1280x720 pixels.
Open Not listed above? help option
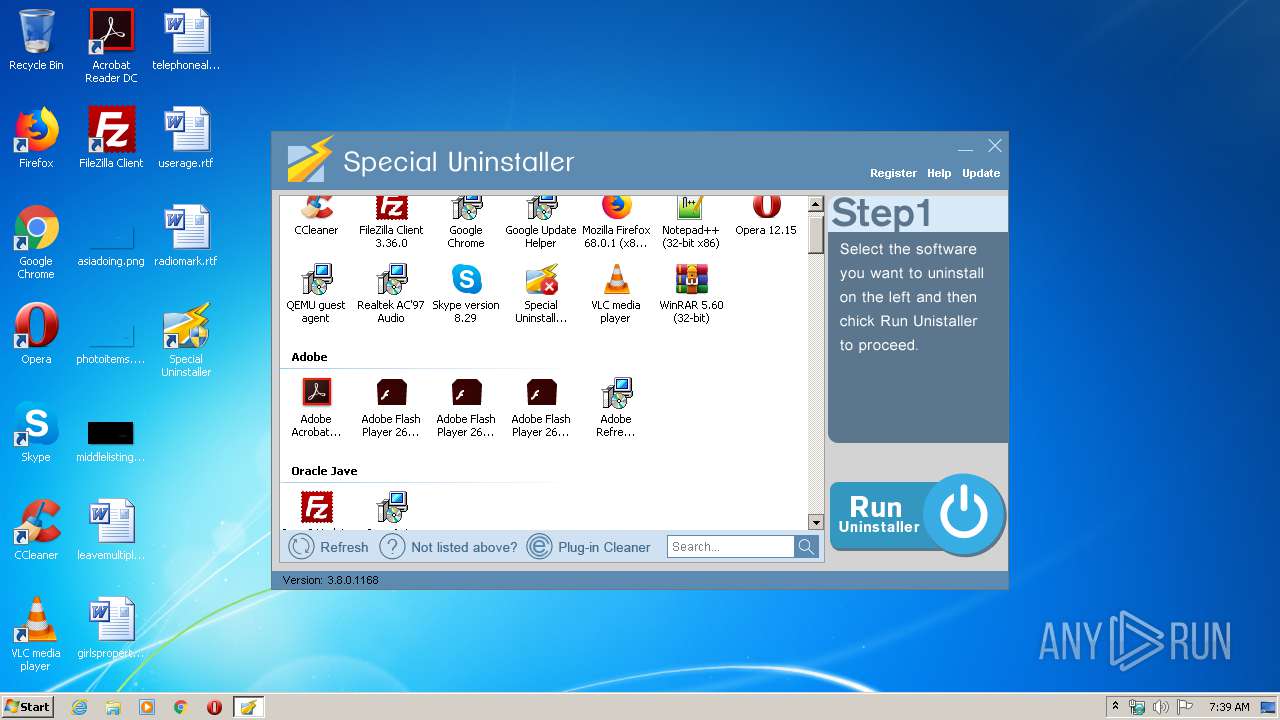[449, 547]
